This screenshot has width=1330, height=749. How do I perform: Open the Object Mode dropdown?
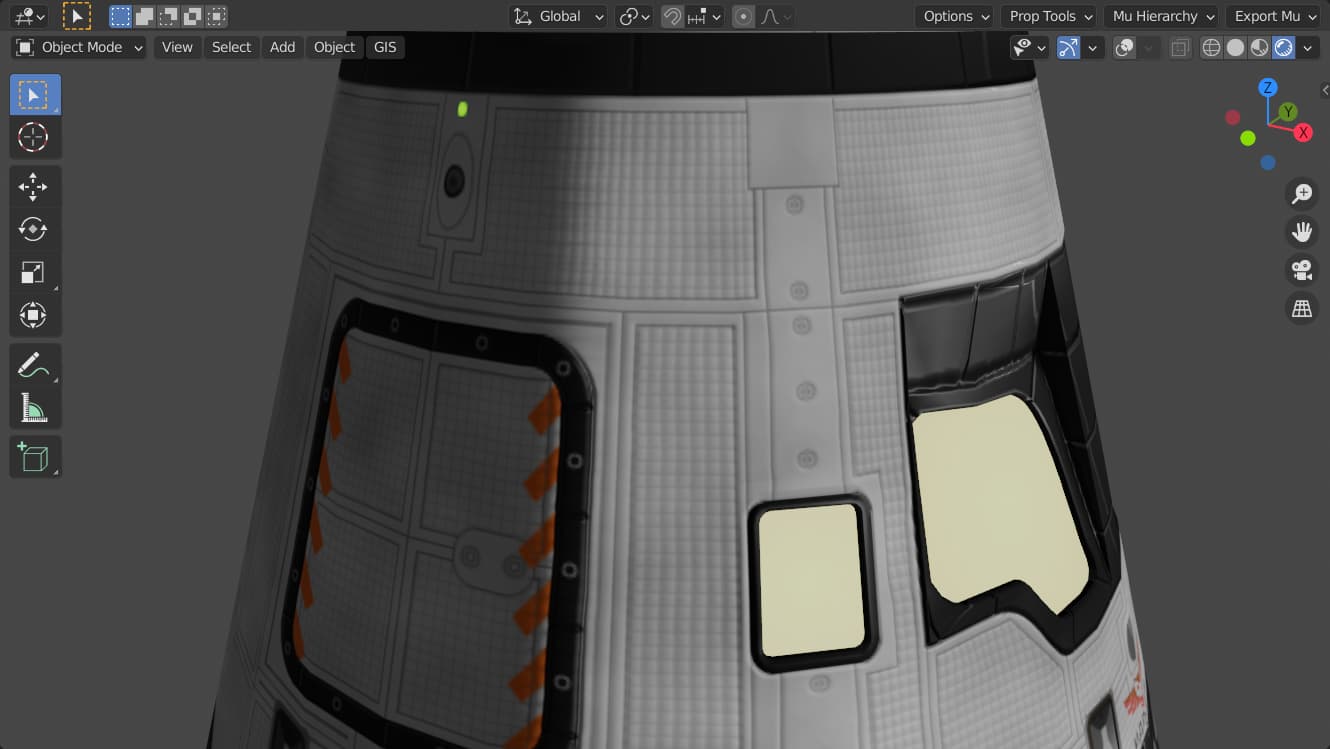[x=79, y=47]
